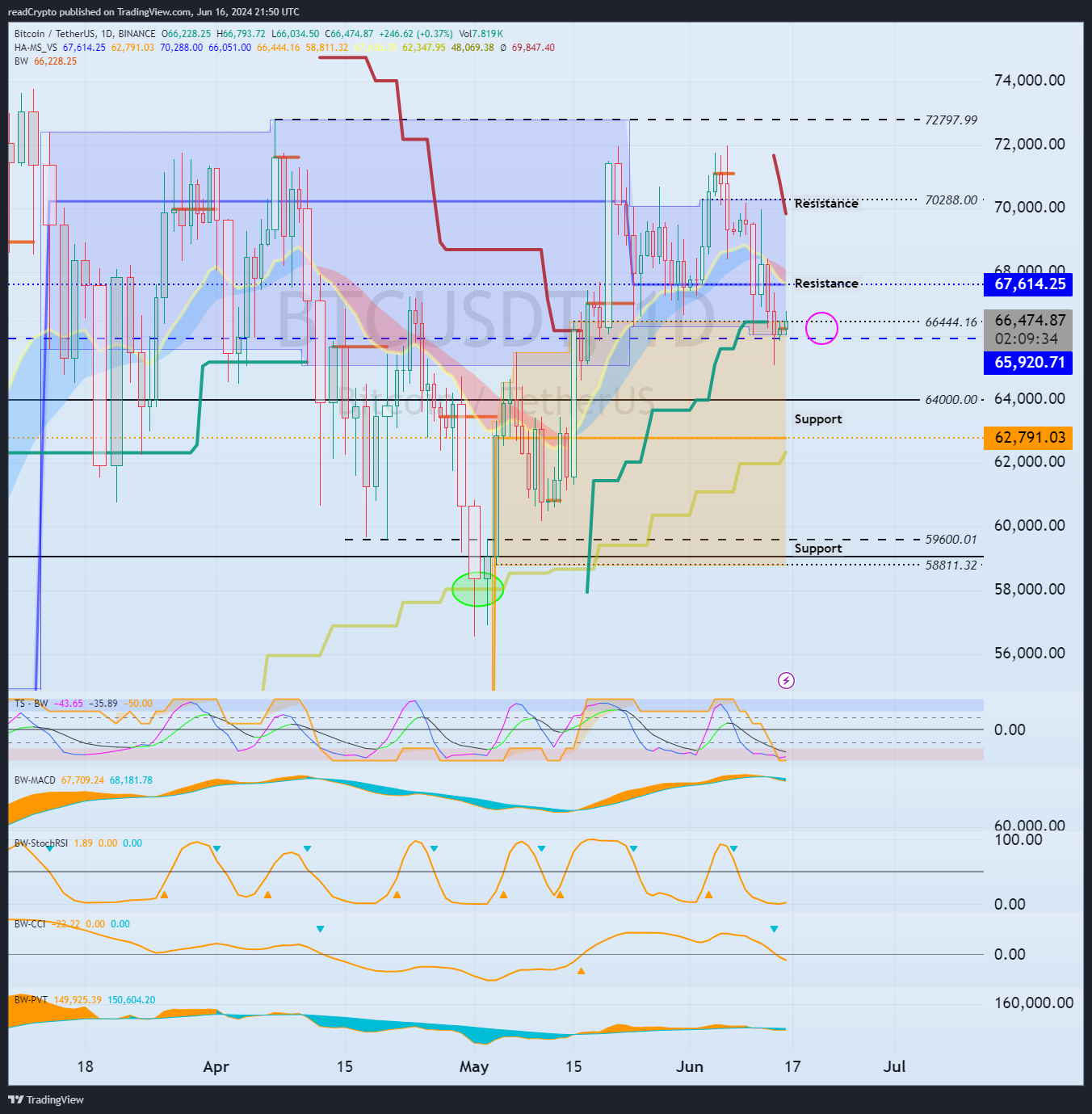Click 60,000.00 on the price axis
This screenshot has width=1092, height=1114.
pyautogui.click(x=1029, y=525)
